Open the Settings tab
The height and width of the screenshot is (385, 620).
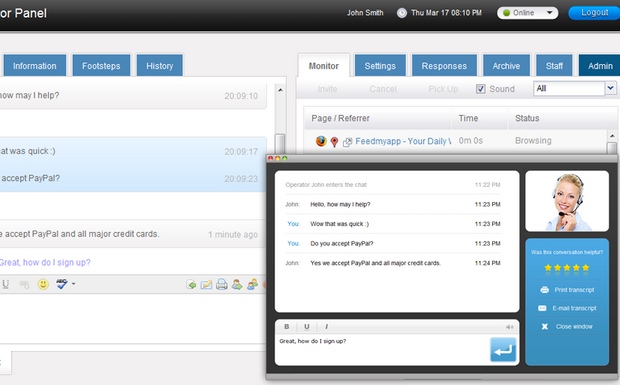tap(380, 66)
